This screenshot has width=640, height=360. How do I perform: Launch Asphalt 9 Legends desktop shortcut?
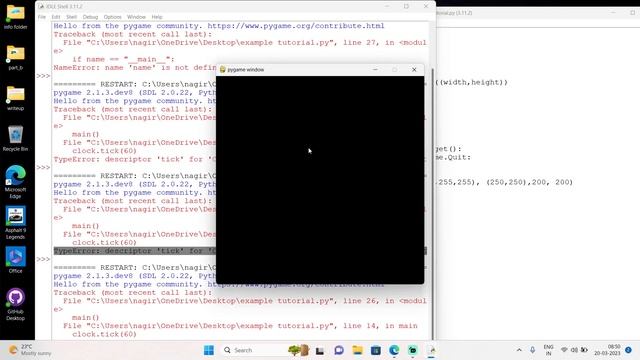tap(16, 223)
